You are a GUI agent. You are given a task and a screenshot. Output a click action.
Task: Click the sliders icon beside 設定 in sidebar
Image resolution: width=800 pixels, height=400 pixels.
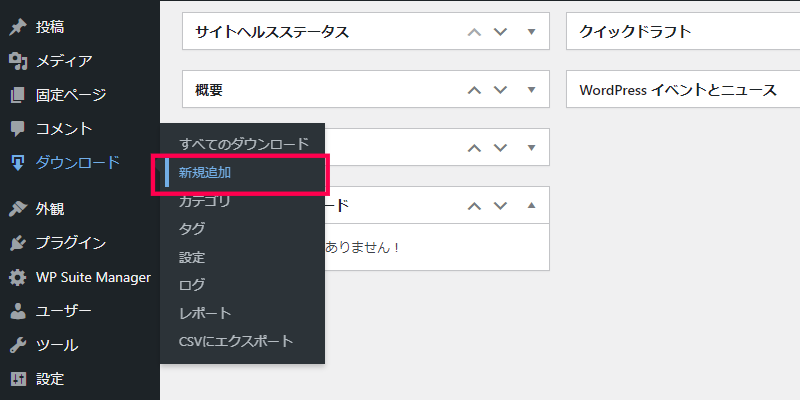18,379
